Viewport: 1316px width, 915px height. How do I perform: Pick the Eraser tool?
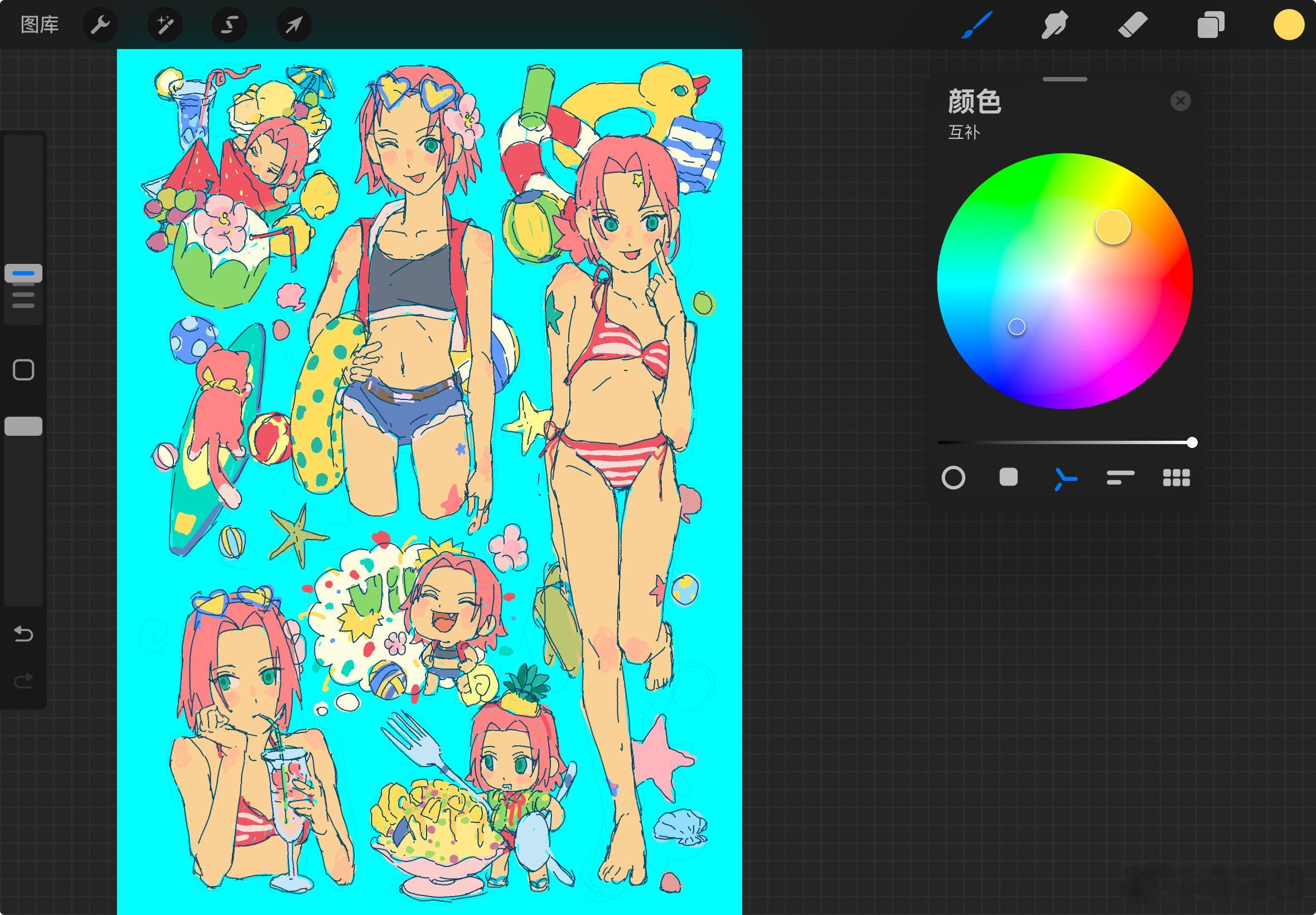coord(1133,25)
